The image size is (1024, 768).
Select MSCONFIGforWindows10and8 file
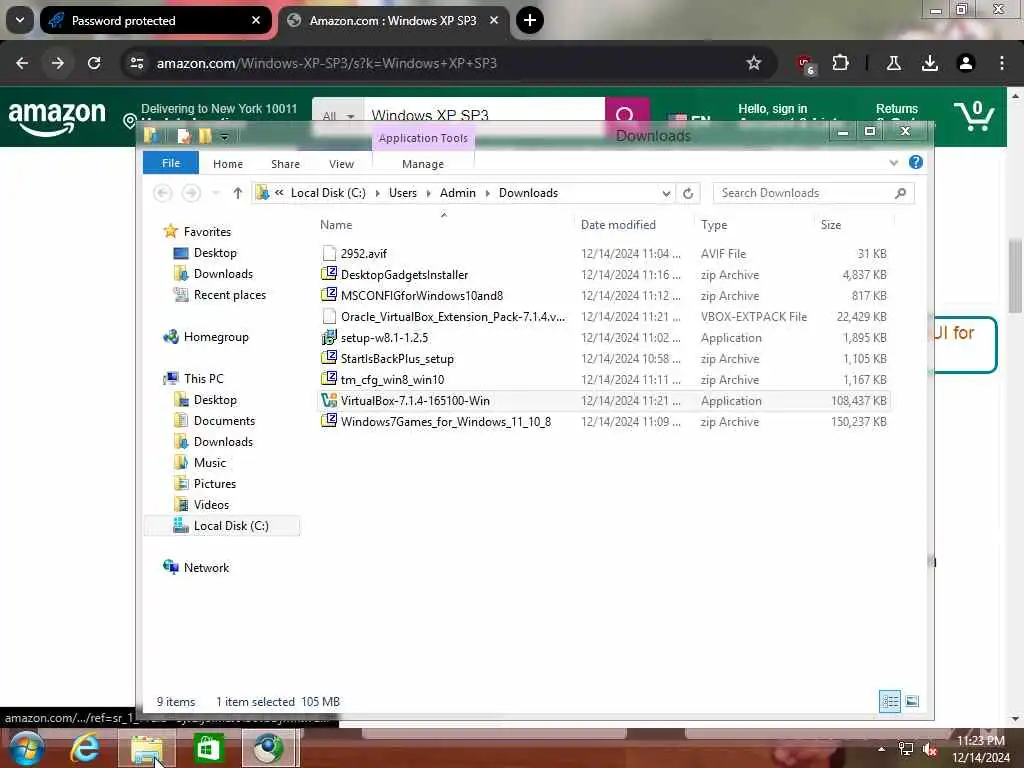coord(605,295)
